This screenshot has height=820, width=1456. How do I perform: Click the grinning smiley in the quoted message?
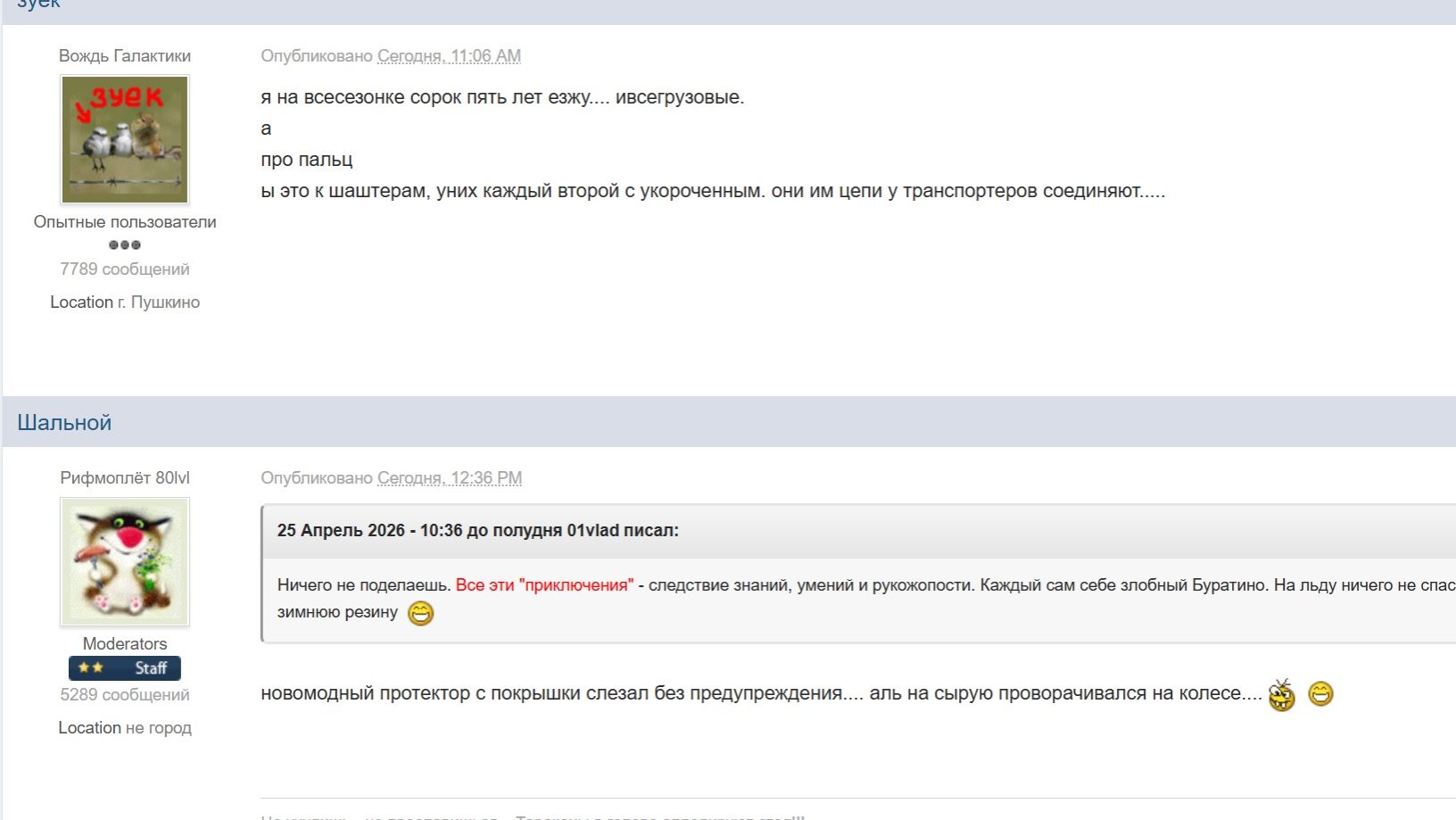tap(418, 612)
